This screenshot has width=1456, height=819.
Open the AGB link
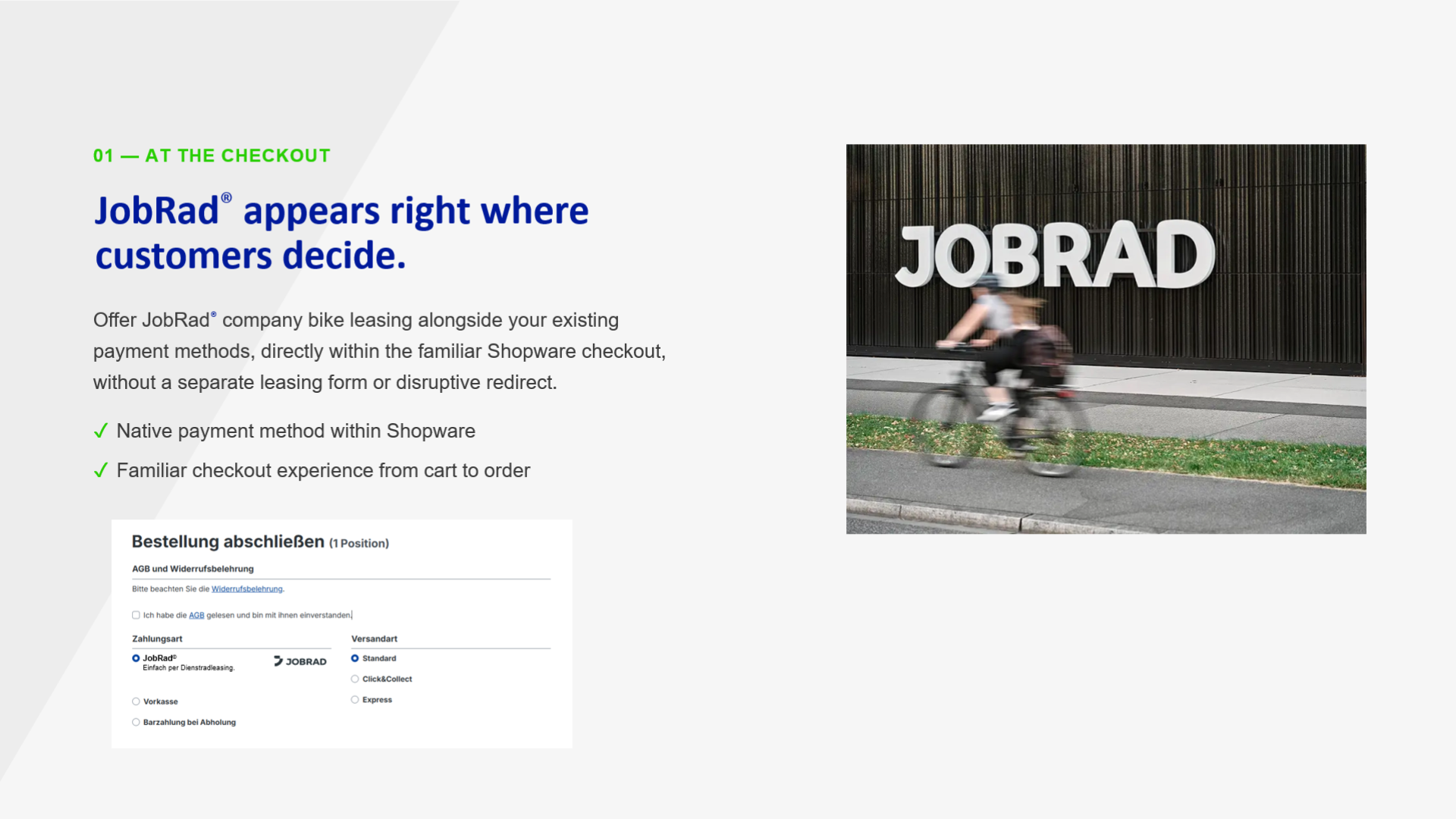[196, 615]
